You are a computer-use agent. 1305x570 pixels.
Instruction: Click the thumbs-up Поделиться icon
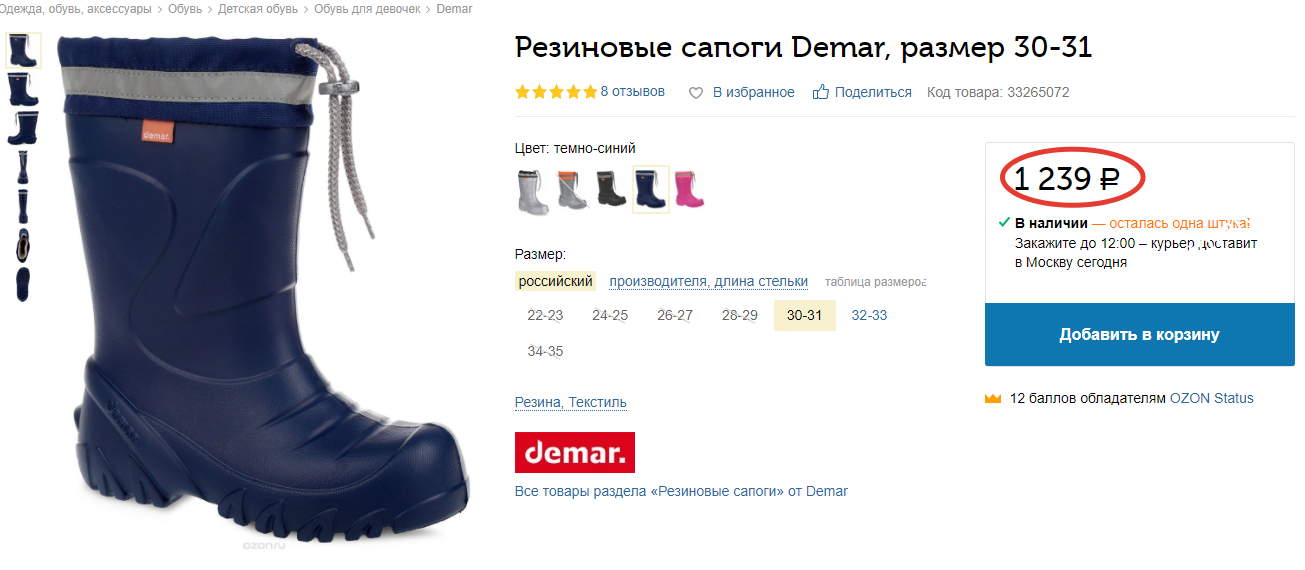(821, 92)
